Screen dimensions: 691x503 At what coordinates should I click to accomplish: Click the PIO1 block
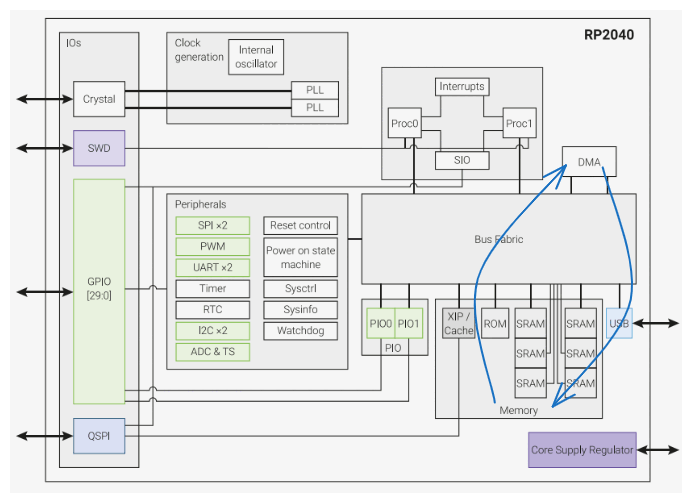click(409, 324)
